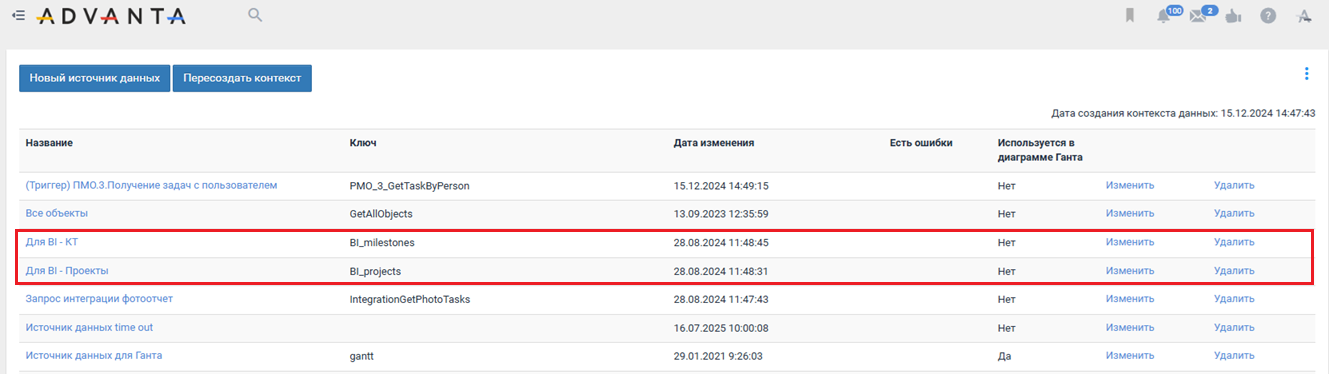Click Изменить for Для BI - Проекты

click(1130, 270)
